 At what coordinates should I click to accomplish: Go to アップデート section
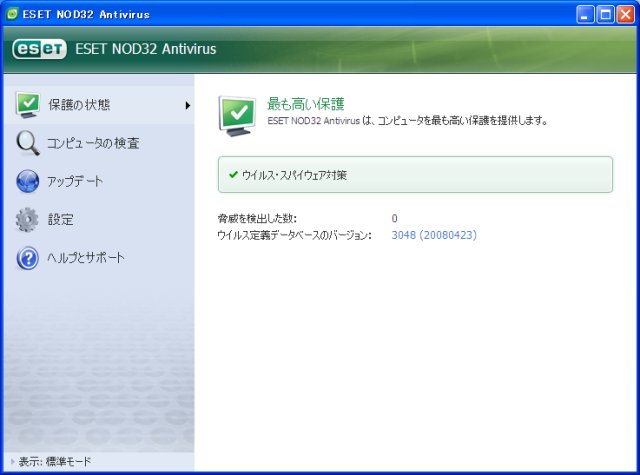coord(75,181)
